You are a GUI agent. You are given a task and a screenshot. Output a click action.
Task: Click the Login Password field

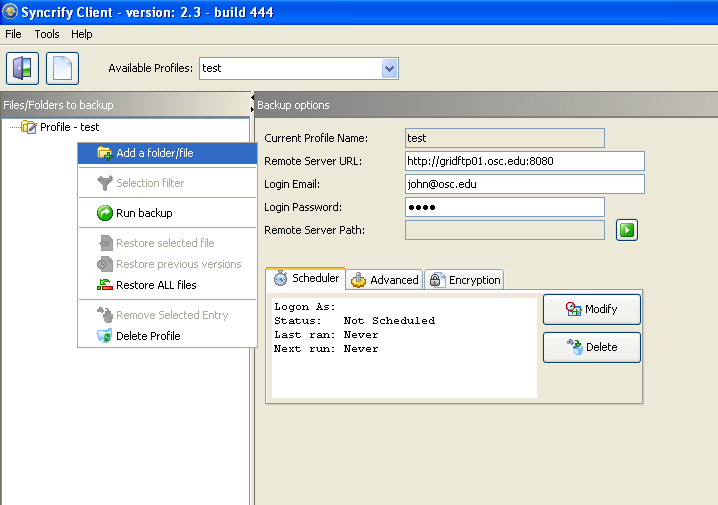tap(505, 207)
